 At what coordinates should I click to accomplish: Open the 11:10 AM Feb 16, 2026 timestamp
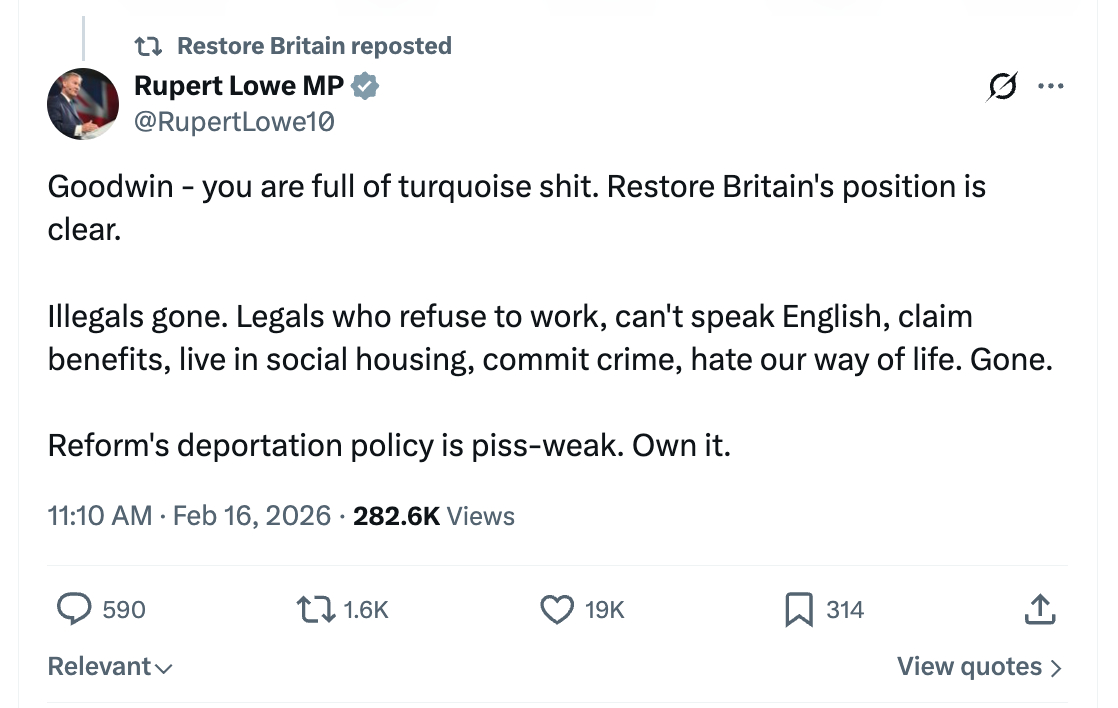[189, 516]
